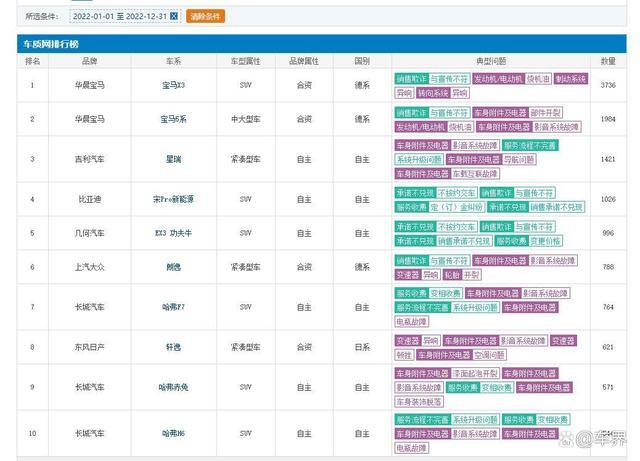Click the 3736 complaint count

point(608,85)
